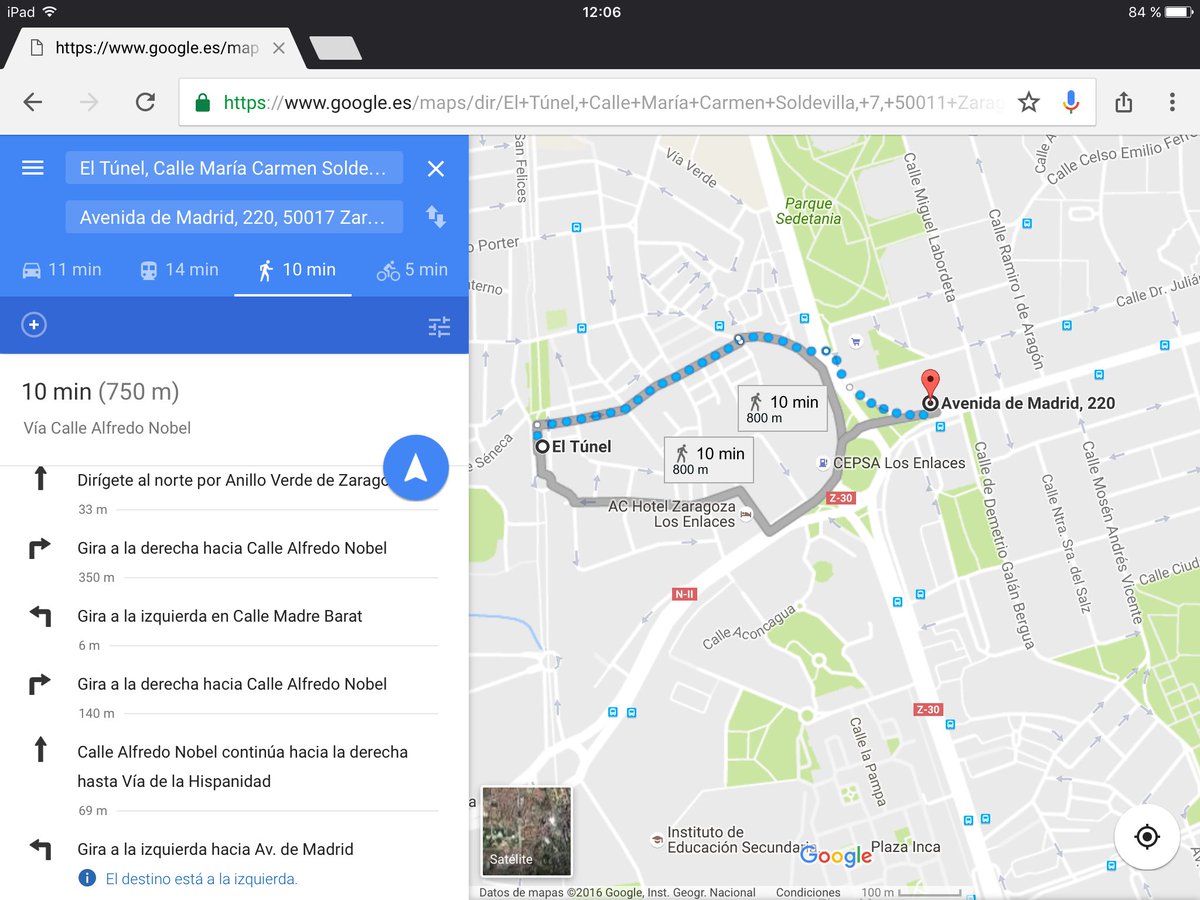Screen dimensions: 1200x900
Task: Click the Parque Sedetania label
Action: coord(808,211)
